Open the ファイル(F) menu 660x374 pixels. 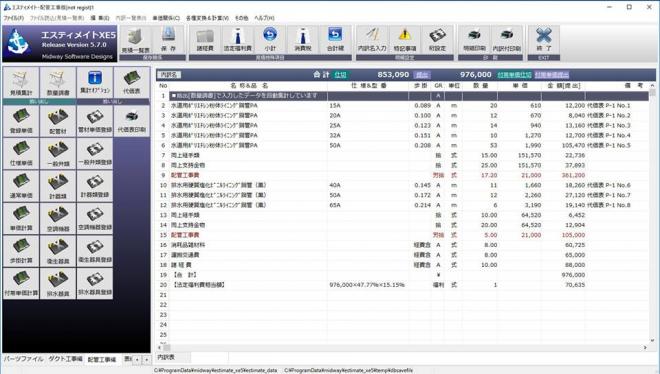[14, 18]
